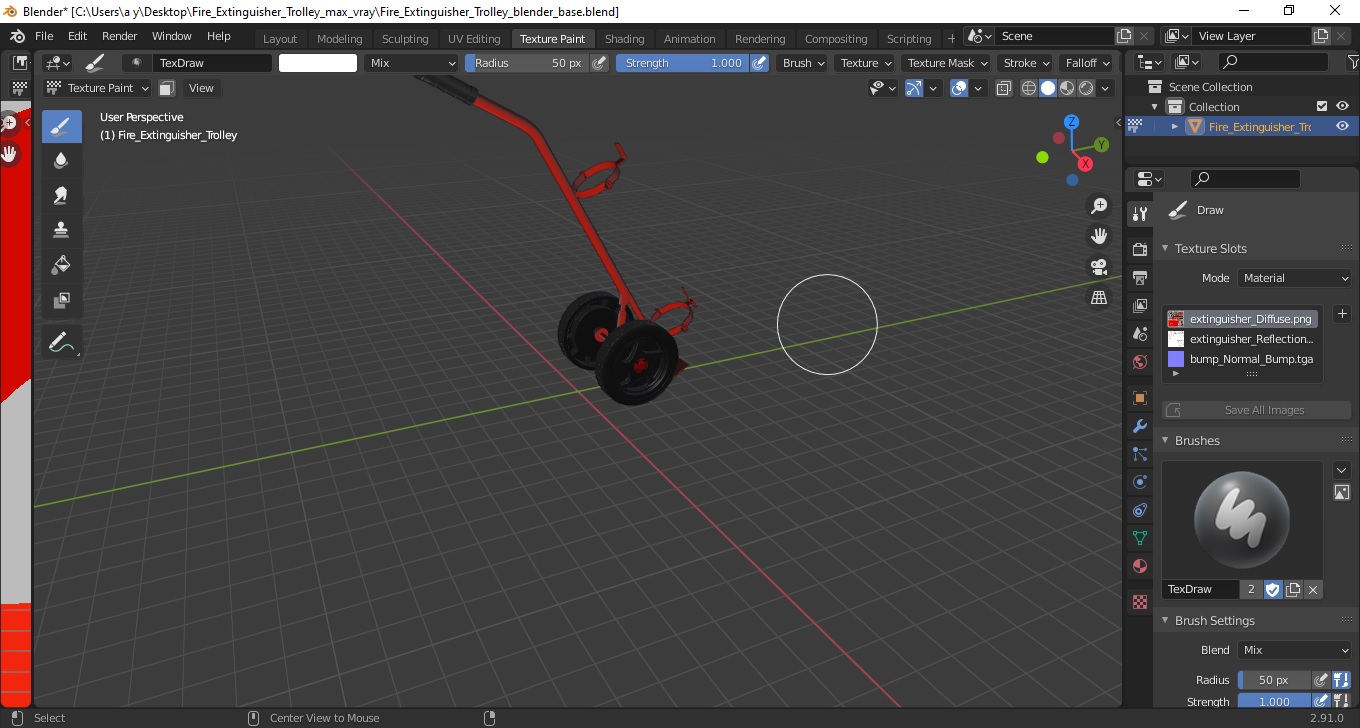The image size is (1360, 728).
Task: Open the World properties tab
Action: click(x=1139, y=362)
